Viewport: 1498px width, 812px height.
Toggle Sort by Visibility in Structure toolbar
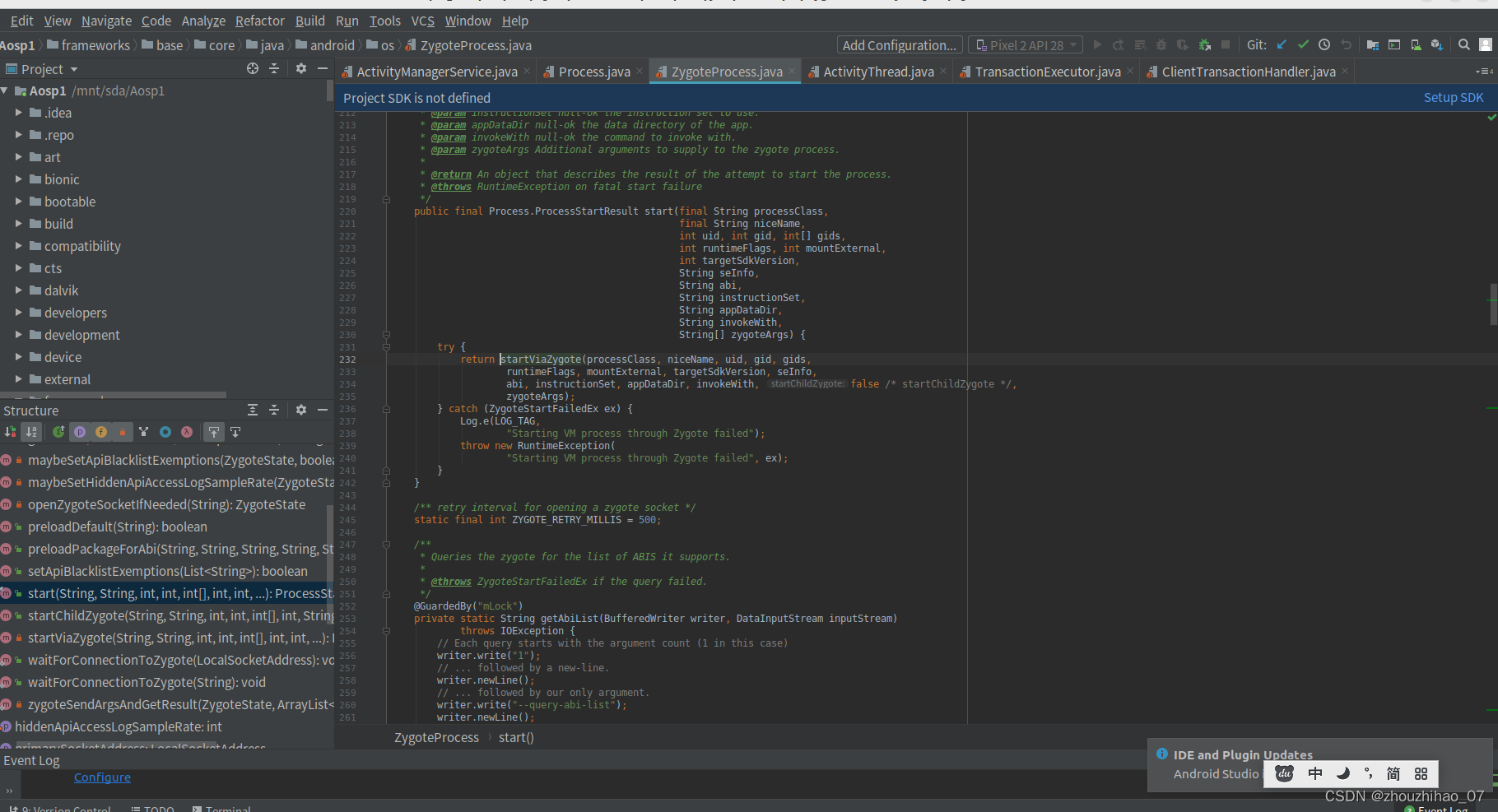point(10,432)
